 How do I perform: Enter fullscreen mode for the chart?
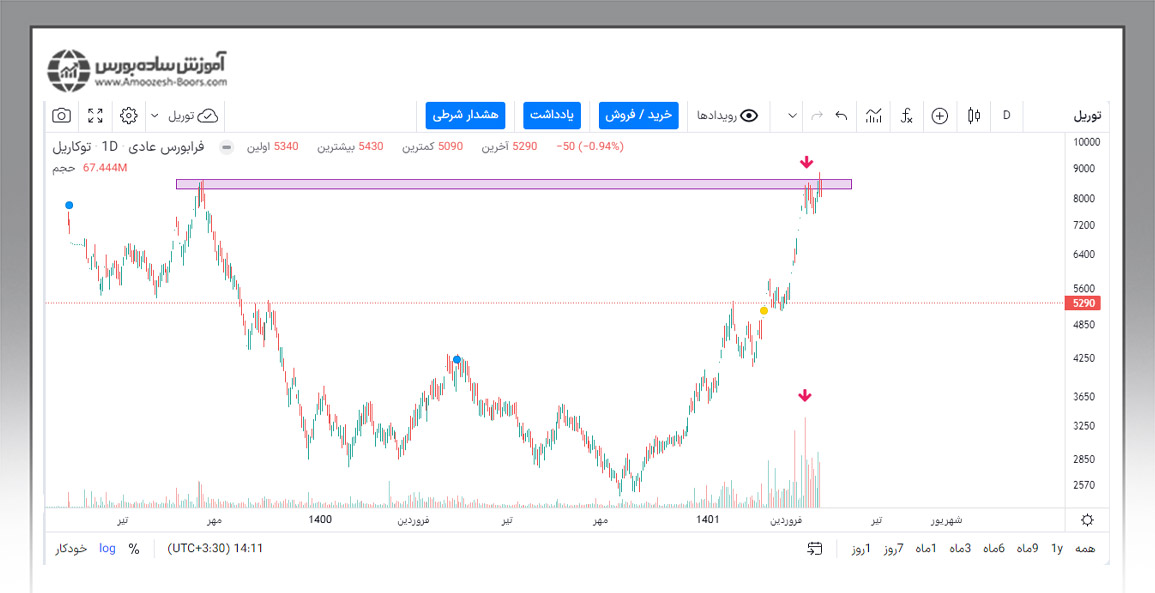click(x=95, y=116)
